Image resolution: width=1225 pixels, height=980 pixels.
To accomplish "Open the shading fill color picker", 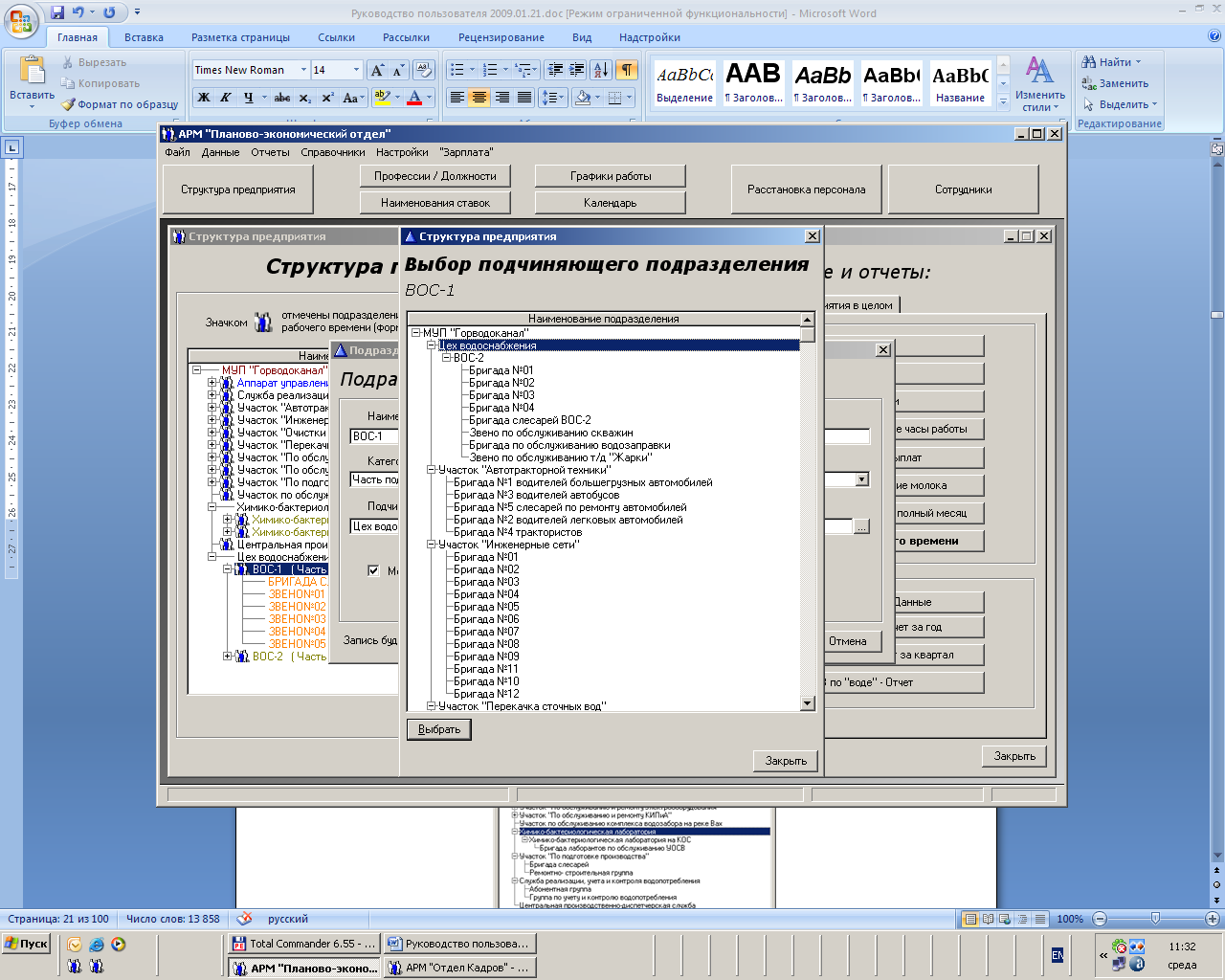I will click(x=596, y=98).
